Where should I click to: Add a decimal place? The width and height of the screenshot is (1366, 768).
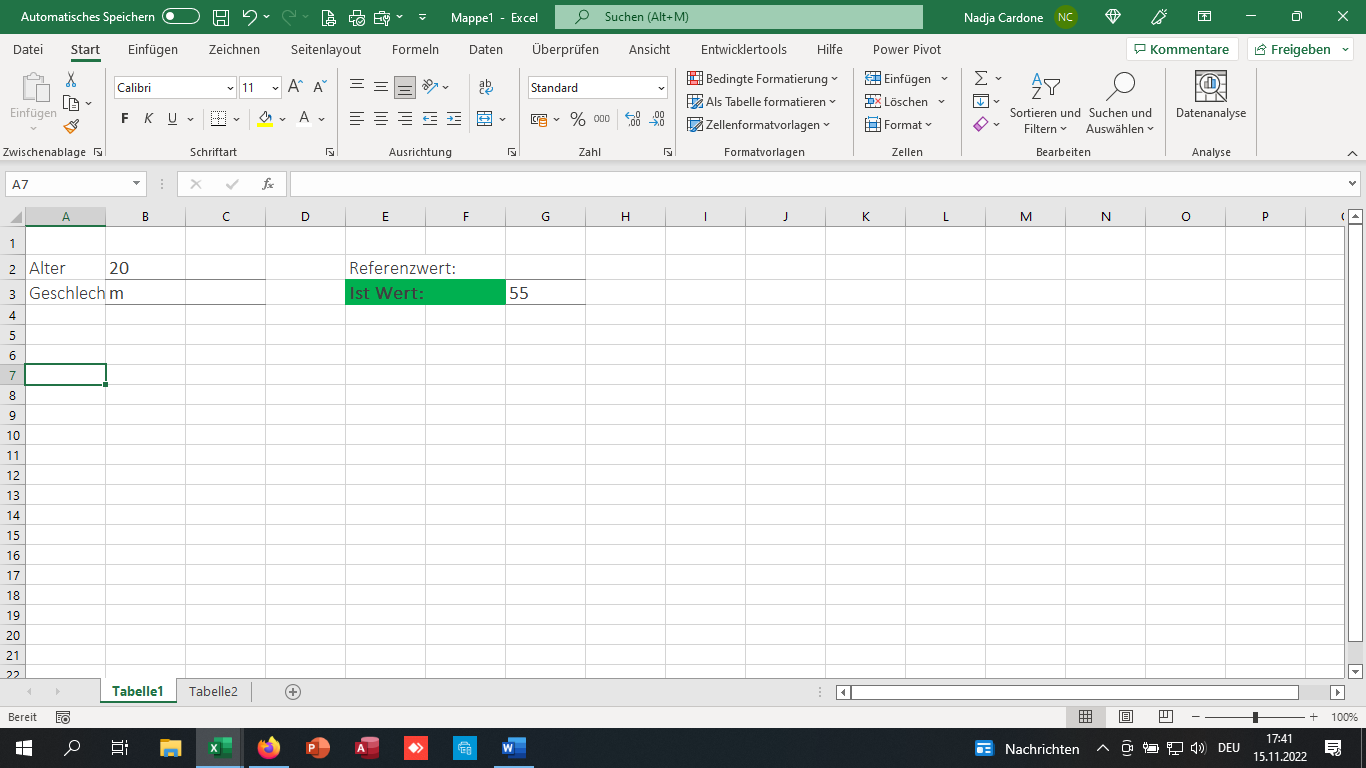coord(633,119)
